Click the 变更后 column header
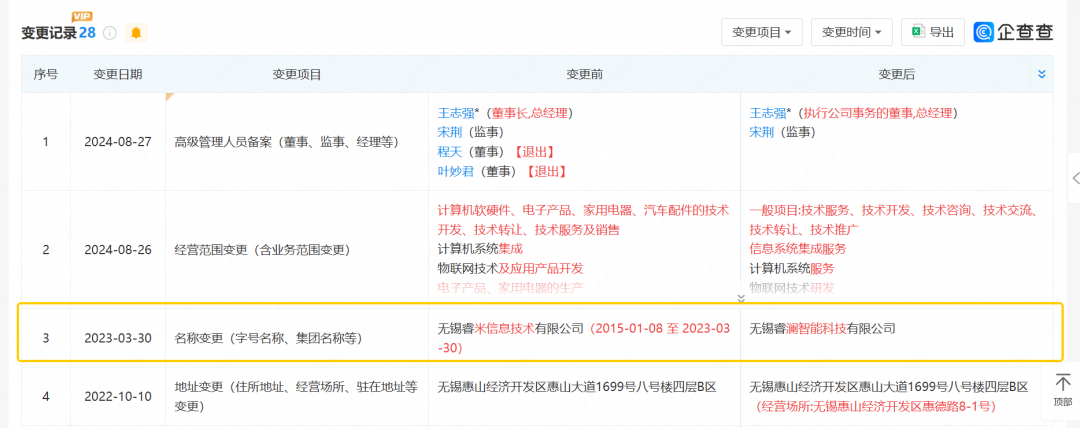The width and height of the screenshot is (1080, 428). click(896, 74)
